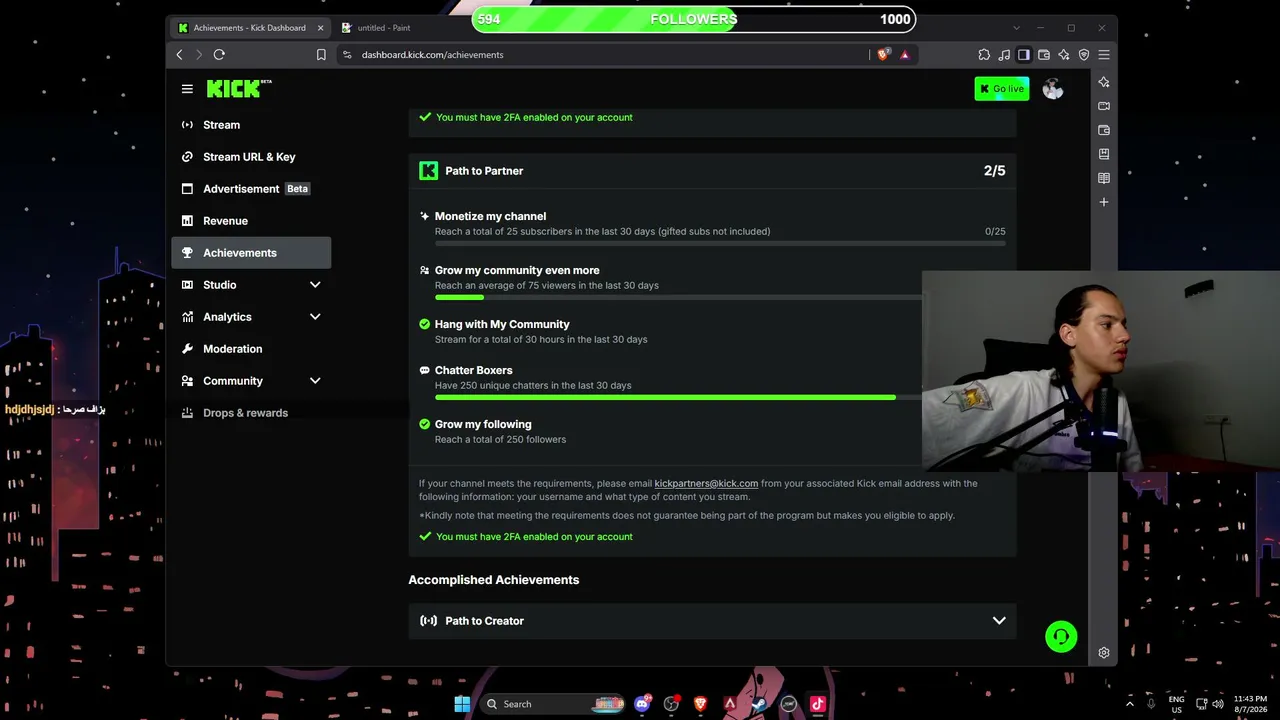Close the Achievements - Kick Dashboard tab

(x=320, y=28)
